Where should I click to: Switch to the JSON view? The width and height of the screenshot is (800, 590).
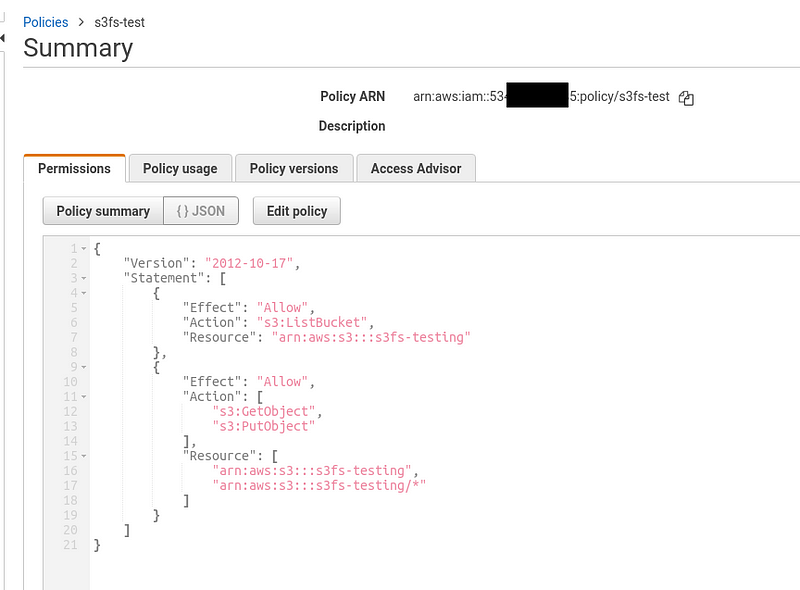(201, 211)
